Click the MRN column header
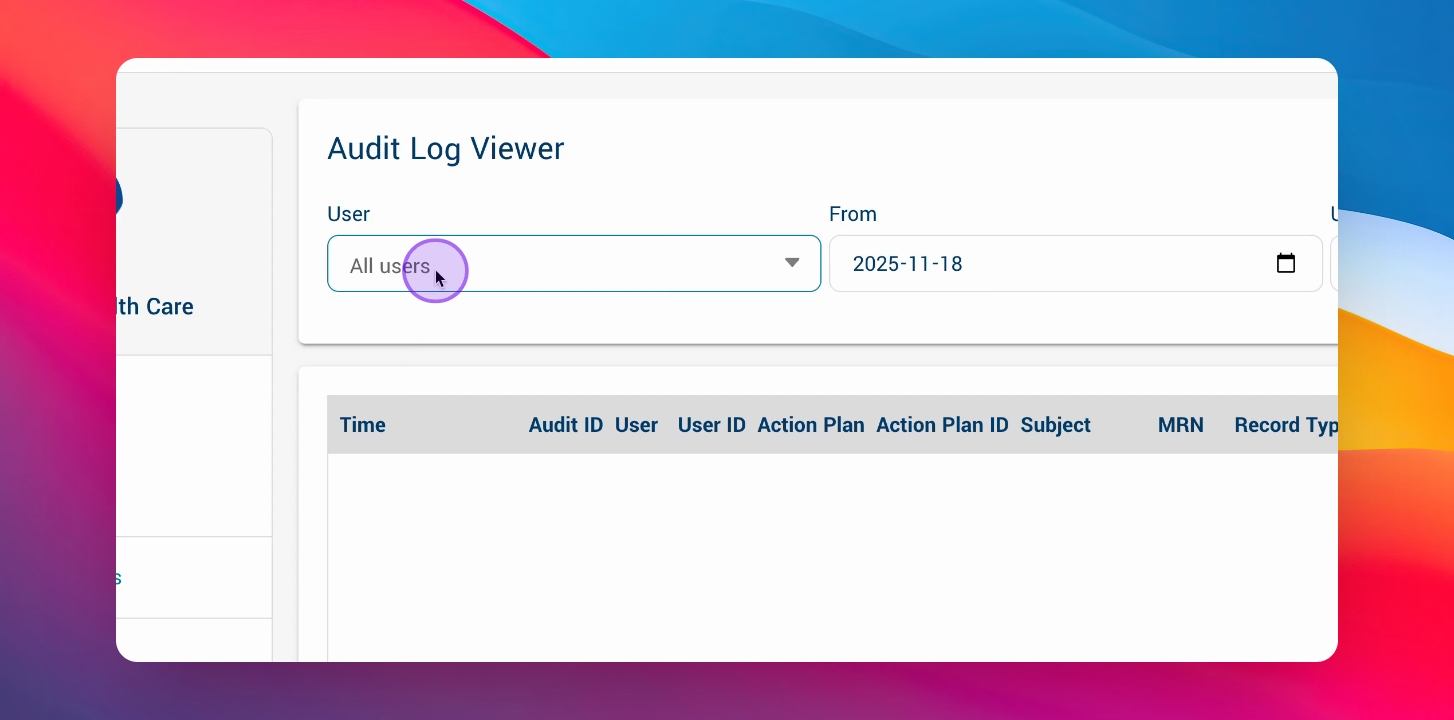The height and width of the screenshot is (720, 1454). pos(1181,425)
